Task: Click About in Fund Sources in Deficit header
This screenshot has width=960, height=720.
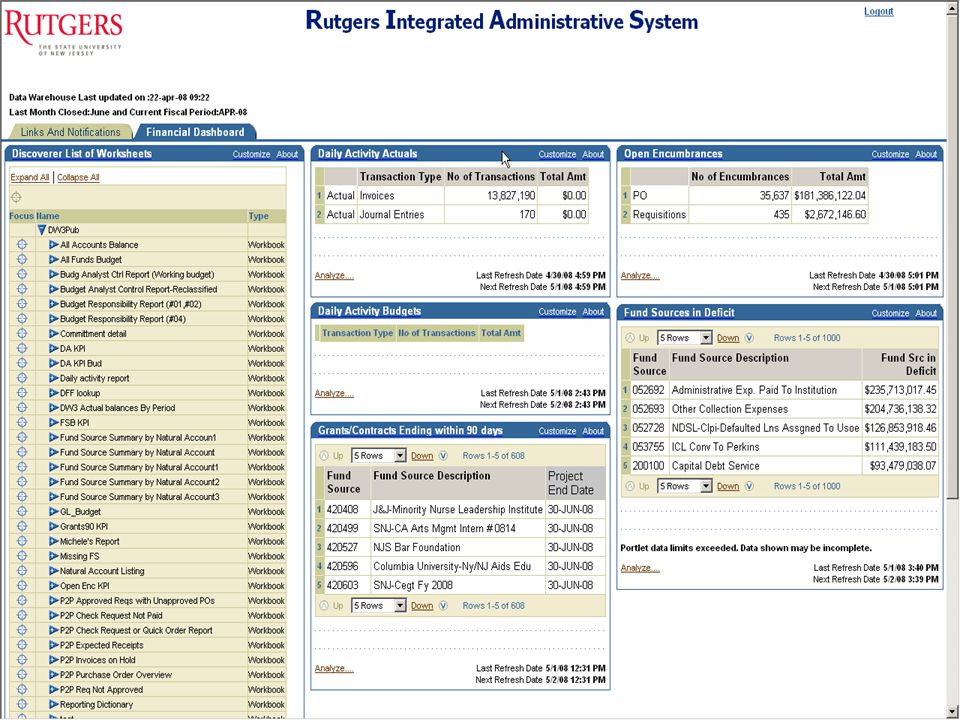Action: pos(926,313)
